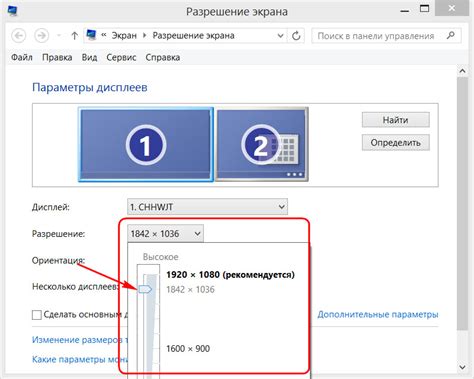Viewport: 474px width, 379px height.
Task: Open the Сервис menu
Action: (121, 57)
